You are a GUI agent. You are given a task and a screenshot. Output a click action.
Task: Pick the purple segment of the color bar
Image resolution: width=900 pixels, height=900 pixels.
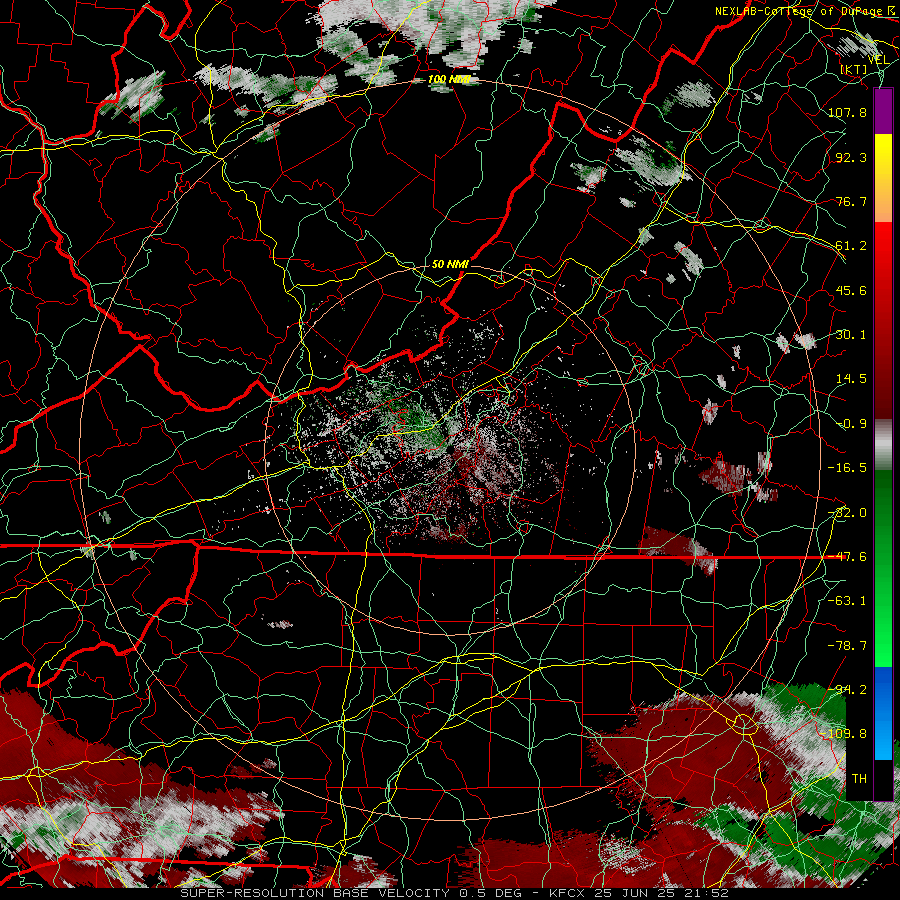[883, 111]
